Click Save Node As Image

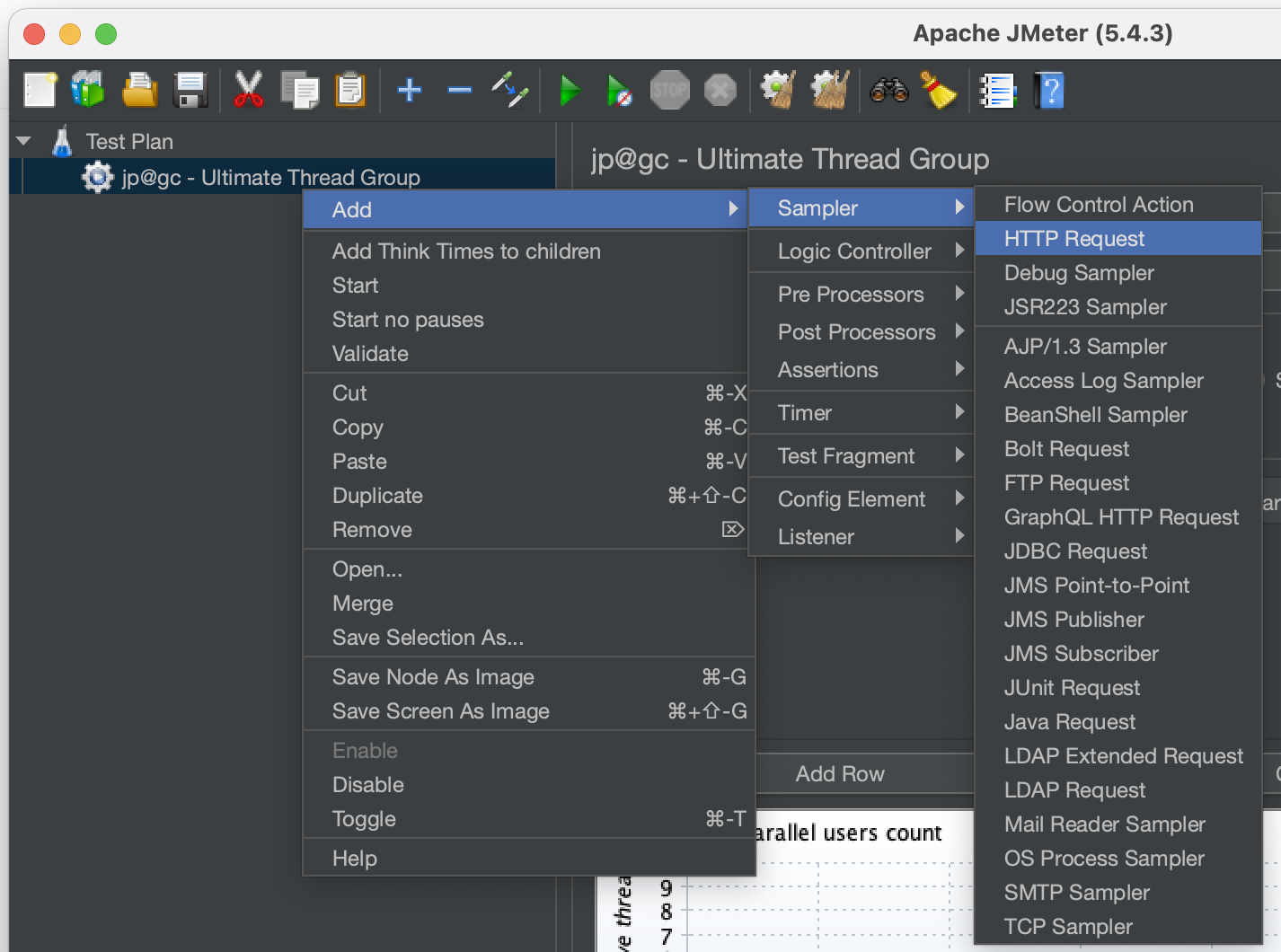[528, 677]
